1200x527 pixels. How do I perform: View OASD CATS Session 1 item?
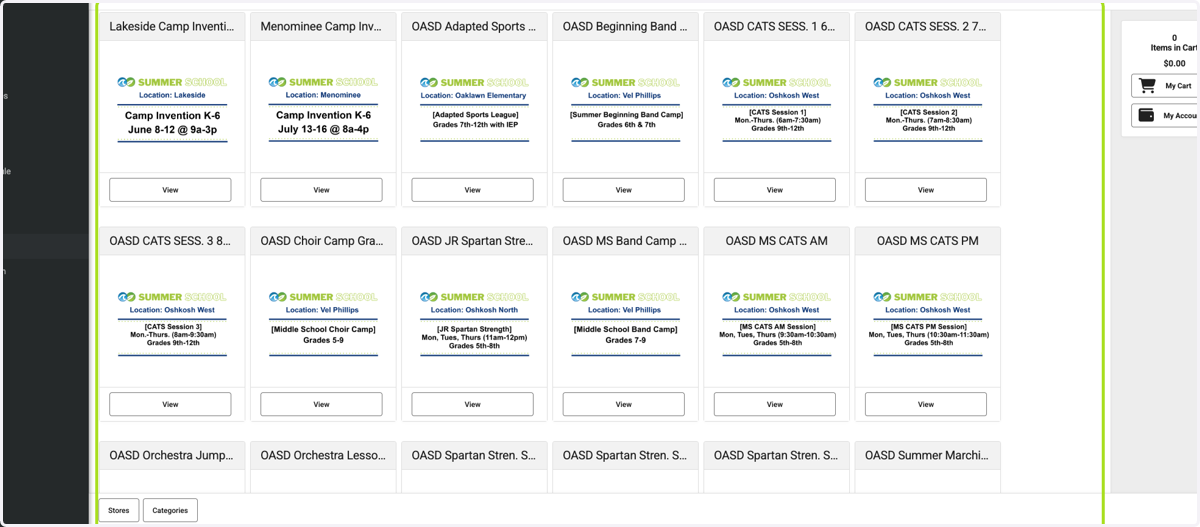(x=774, y=190)
